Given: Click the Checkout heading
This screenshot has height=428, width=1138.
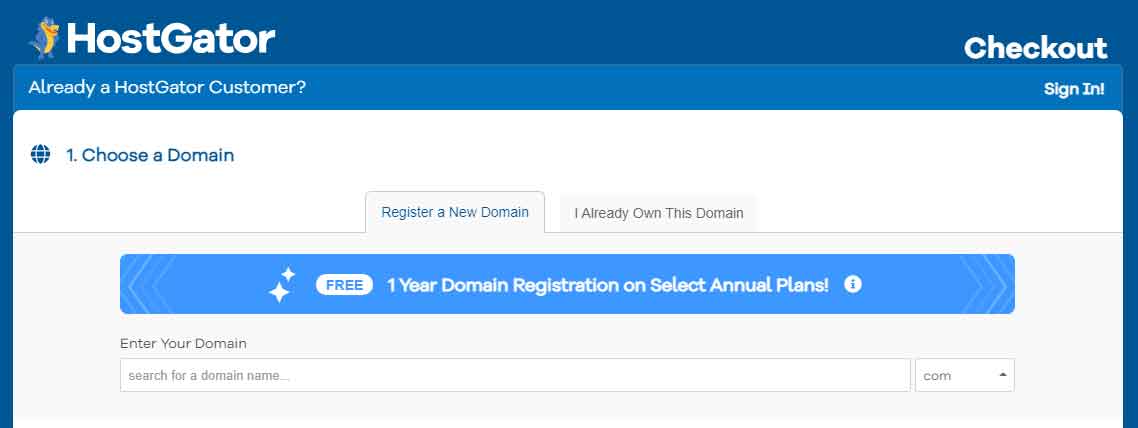Looking at the screenshot, I should 1035,47.
